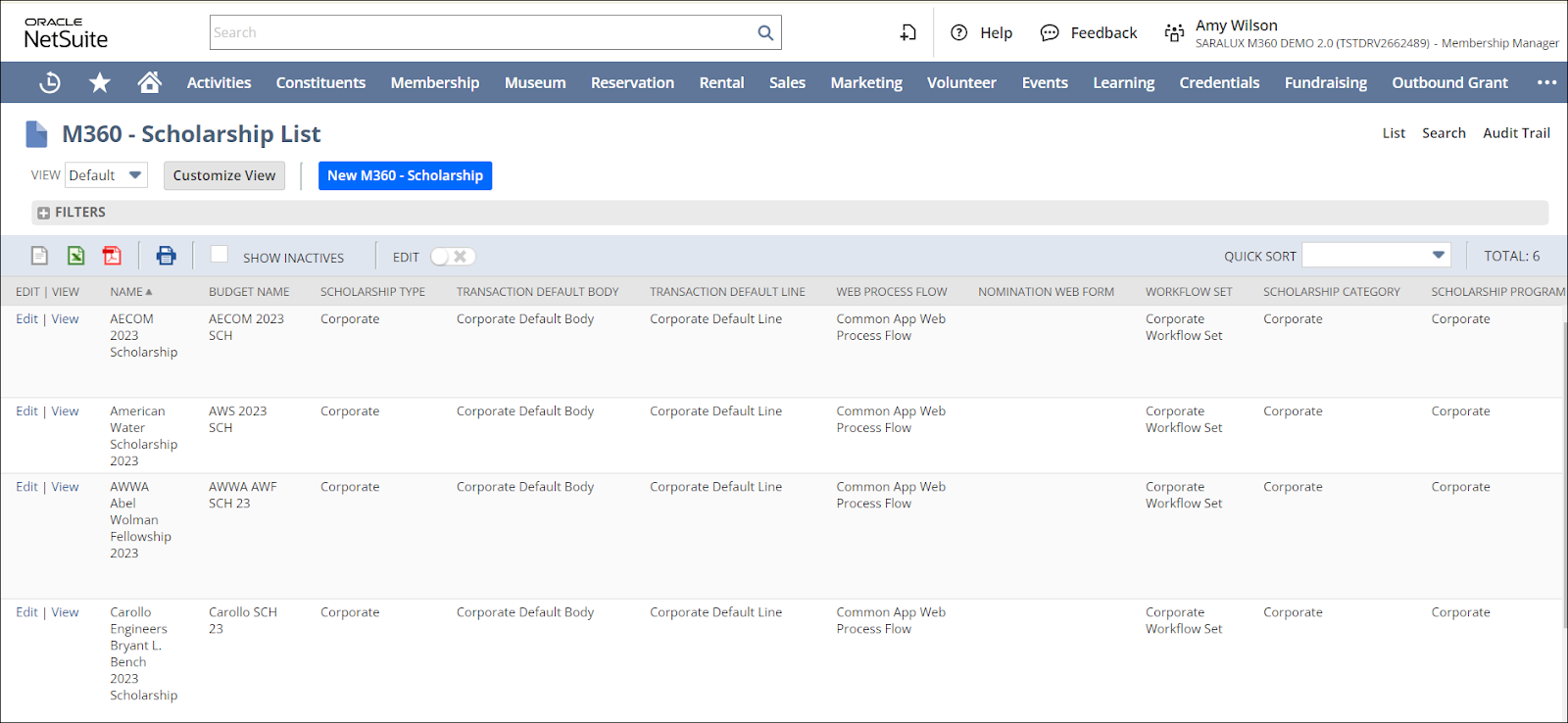The width and height of the screenshot is (1568, 723).
Task: Export list to Excel icon
Action: (75, 256)
